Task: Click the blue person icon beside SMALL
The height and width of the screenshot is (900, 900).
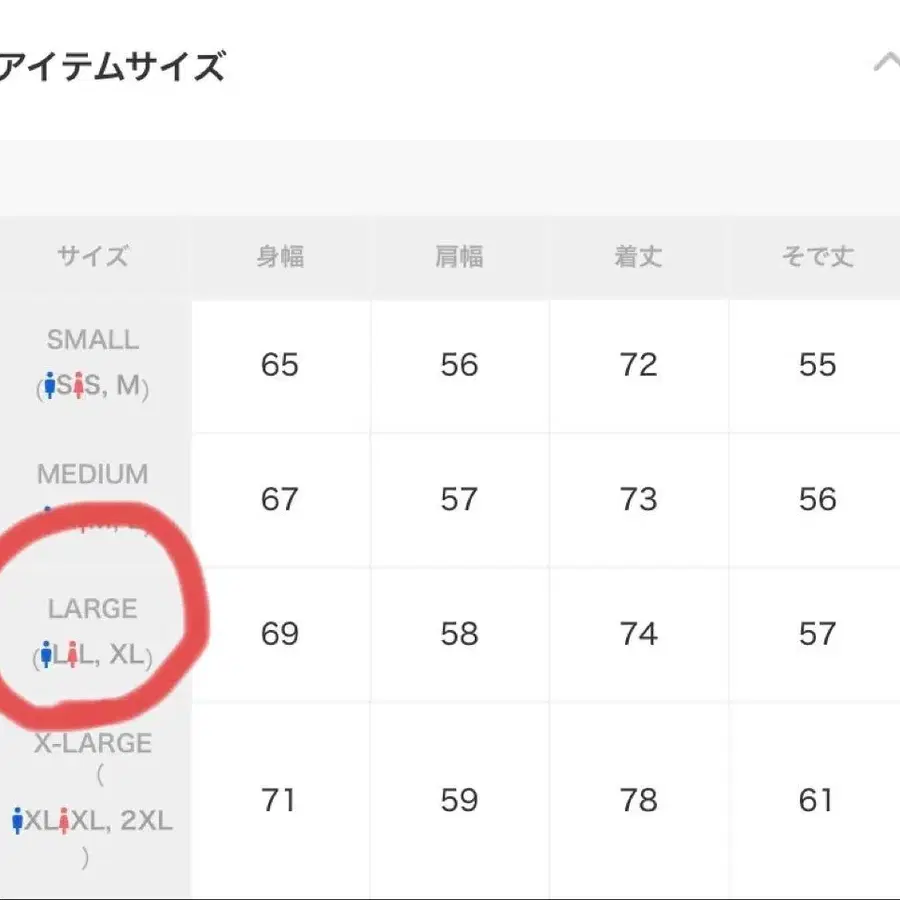Action: [x=50, y=385]
